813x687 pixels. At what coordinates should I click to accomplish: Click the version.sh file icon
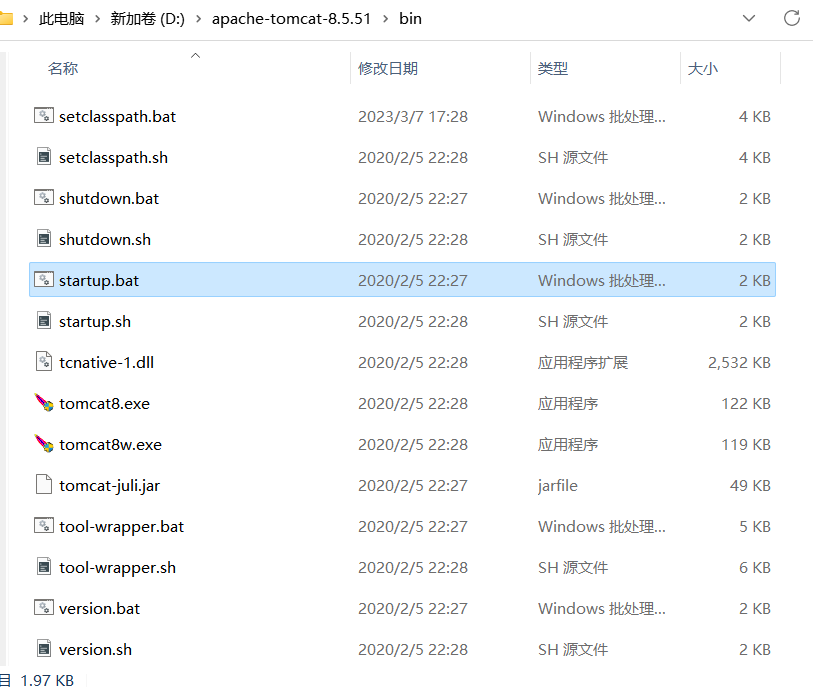point(44,648)
